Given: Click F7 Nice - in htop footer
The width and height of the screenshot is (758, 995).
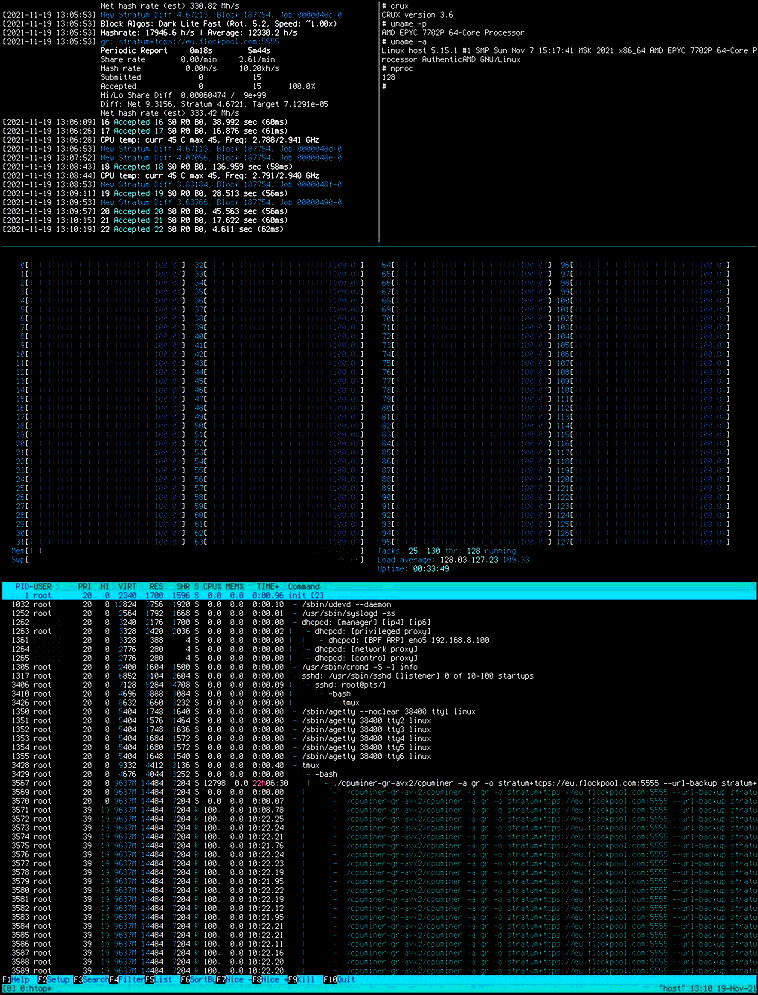Looking at the screenshot, I should [232, 980].
